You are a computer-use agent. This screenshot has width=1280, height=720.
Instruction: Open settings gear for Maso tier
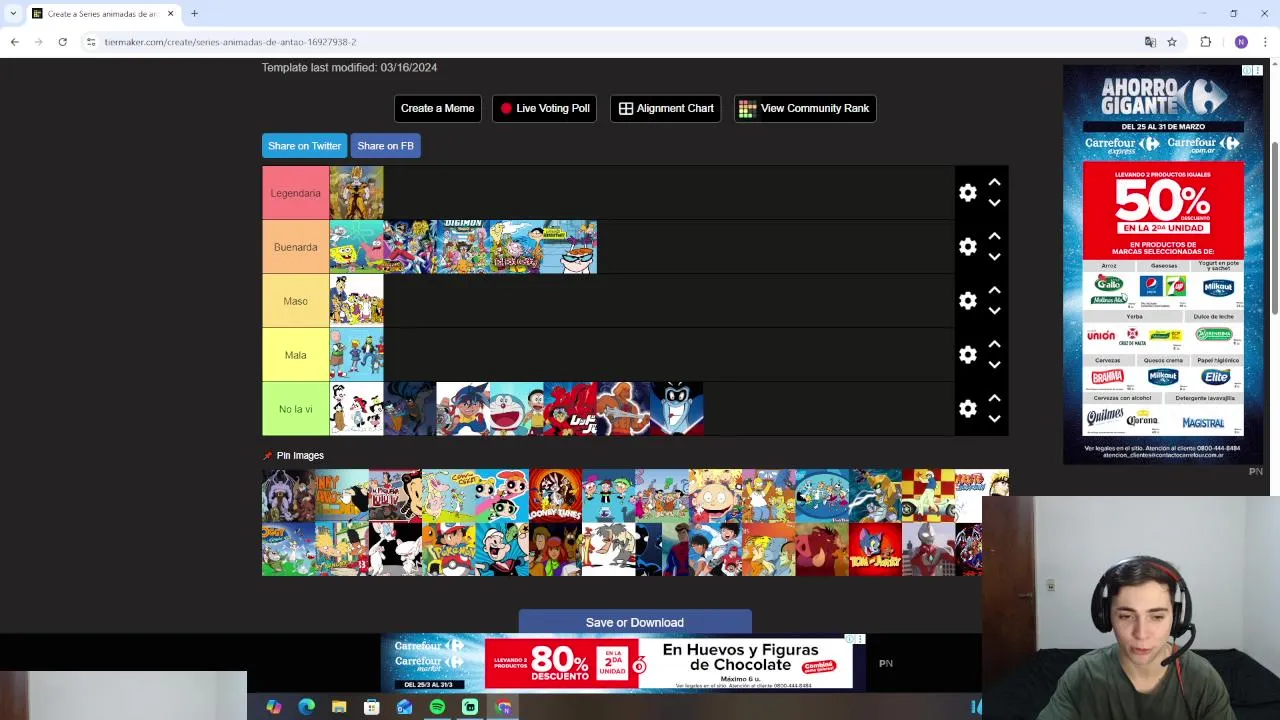click(x=967, y=301)
